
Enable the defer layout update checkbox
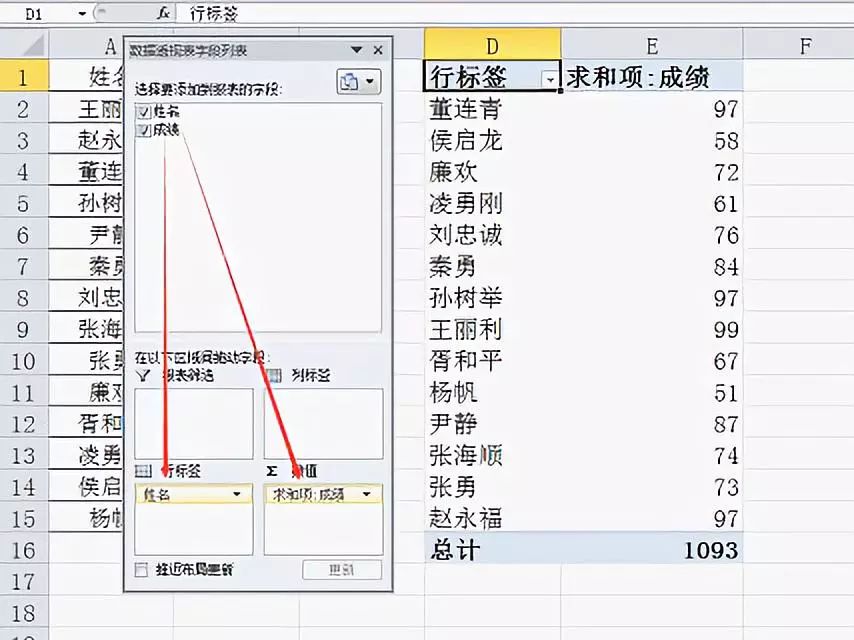click(142, 570)
